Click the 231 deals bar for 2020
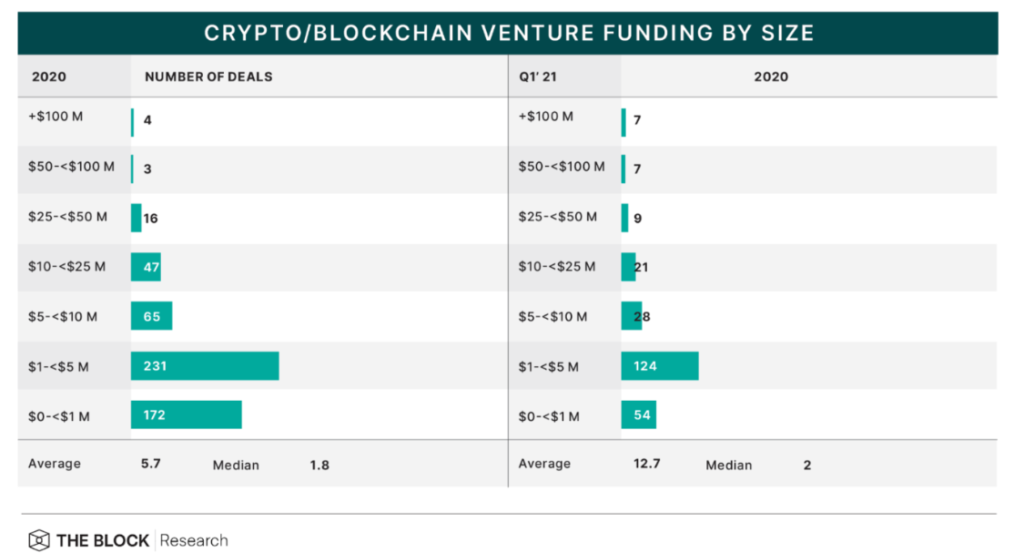1024x553 pixels. [204, 366]
